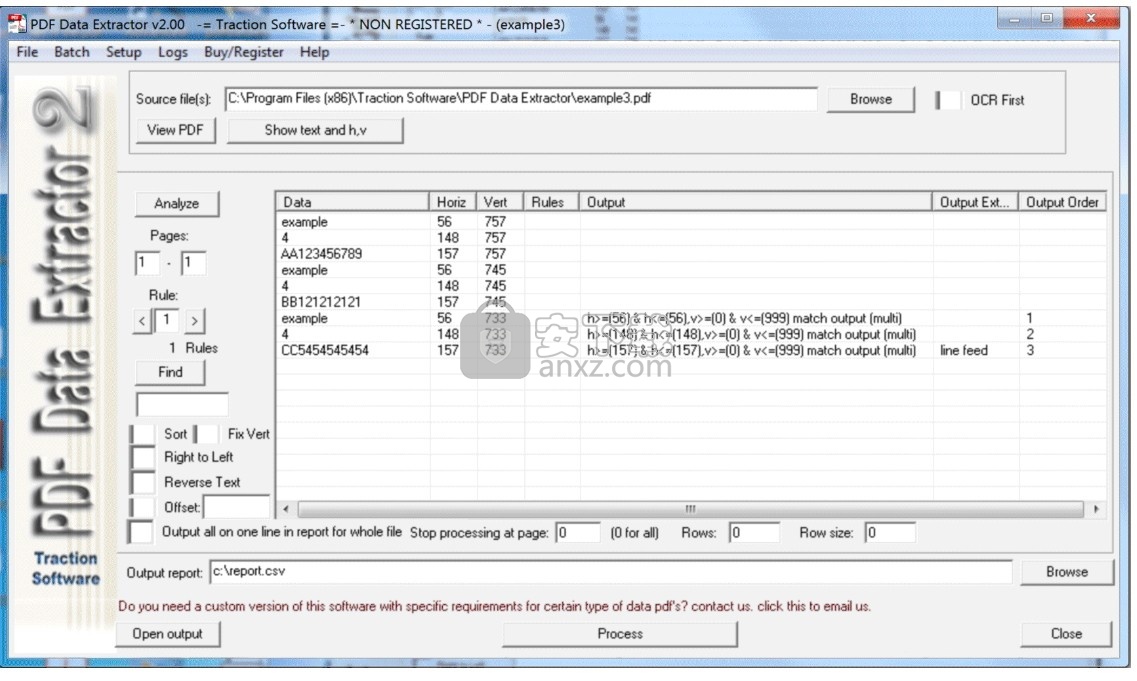Click the output rule text h>=(148) cell
Viewport: 1137px width, 681px height.
[x=751, y=334]
